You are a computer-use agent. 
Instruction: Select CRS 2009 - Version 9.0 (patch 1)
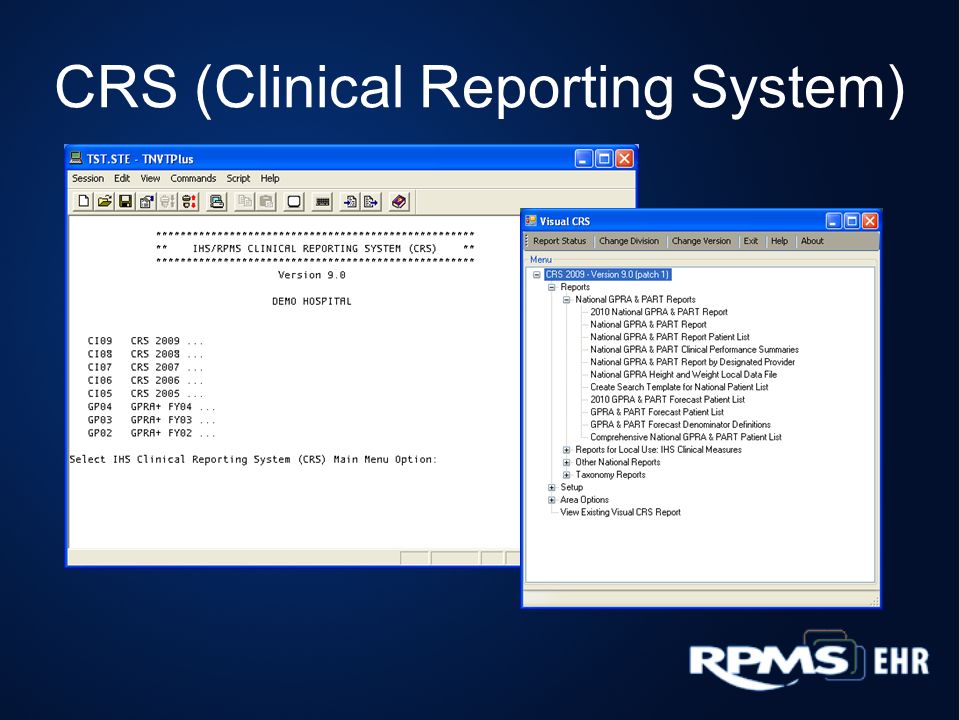tap(607, 274)
